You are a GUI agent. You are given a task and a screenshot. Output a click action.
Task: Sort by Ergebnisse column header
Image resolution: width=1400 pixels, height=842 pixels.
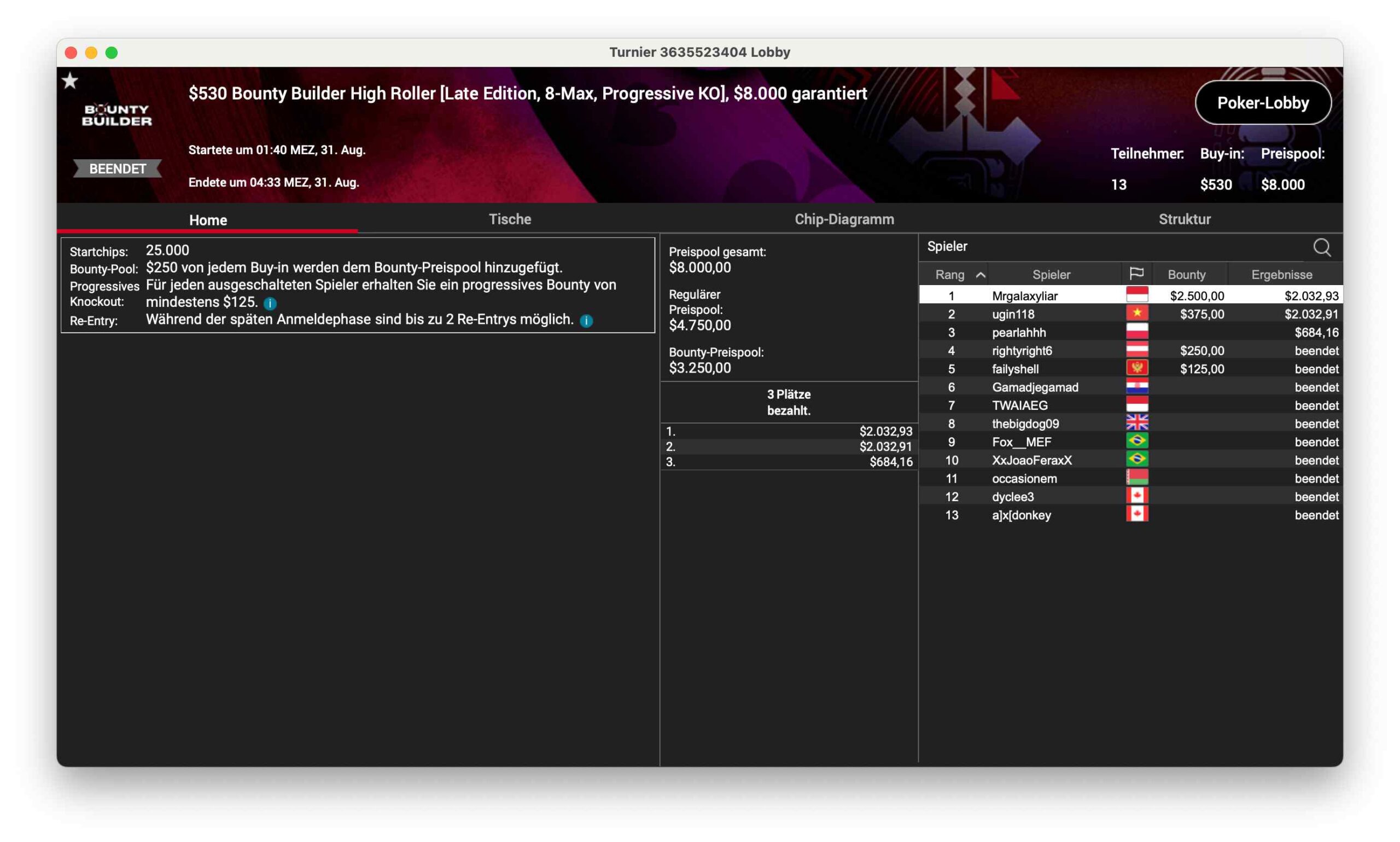pos(1281,275)
